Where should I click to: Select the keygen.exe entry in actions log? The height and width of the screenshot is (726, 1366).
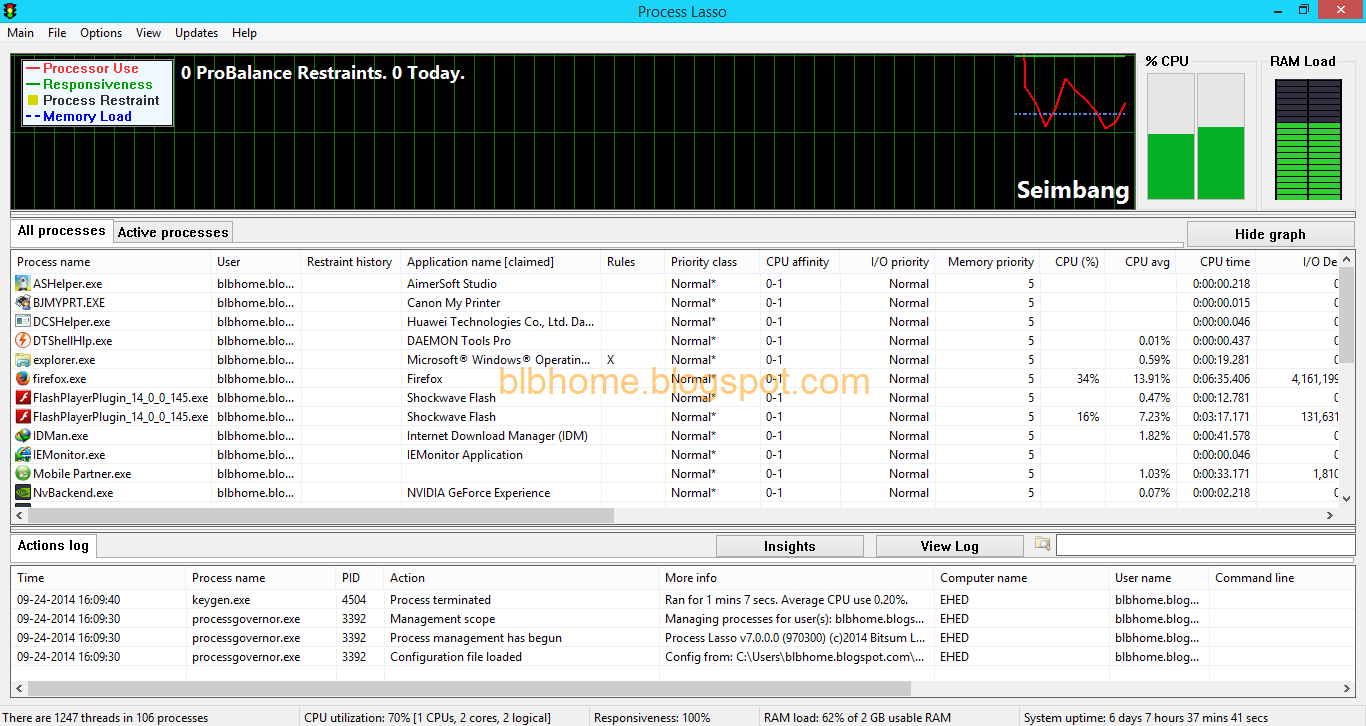(x=221, y=600)
